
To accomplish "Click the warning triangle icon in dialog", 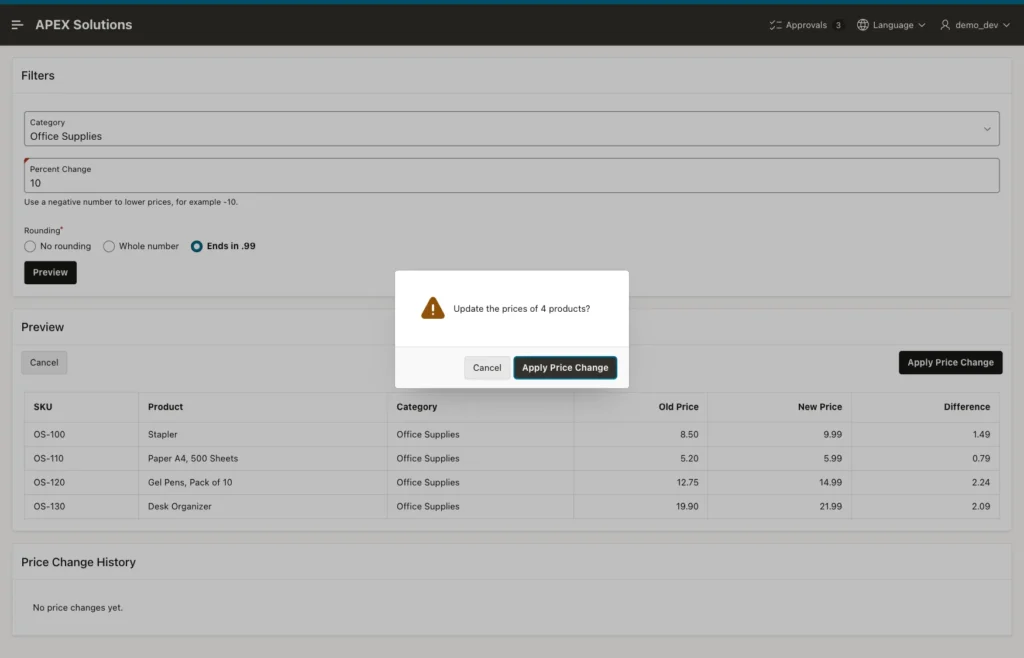I will tap(432, 308).
